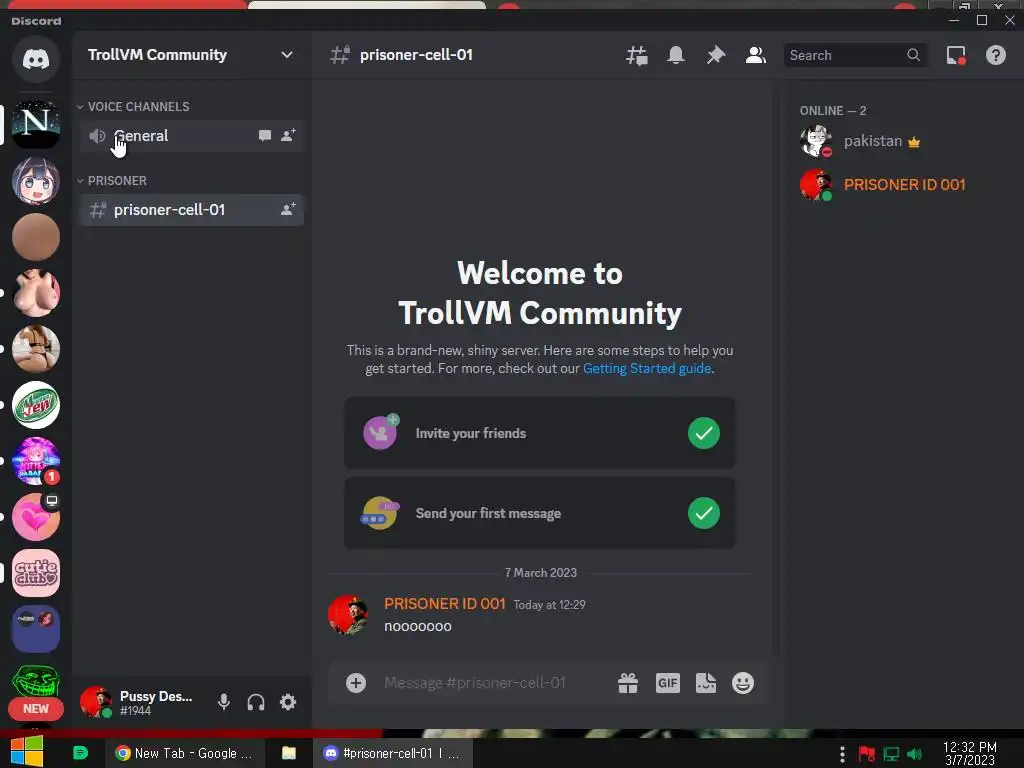
Task: Open the trollface server icon
Action: point(36,682)
